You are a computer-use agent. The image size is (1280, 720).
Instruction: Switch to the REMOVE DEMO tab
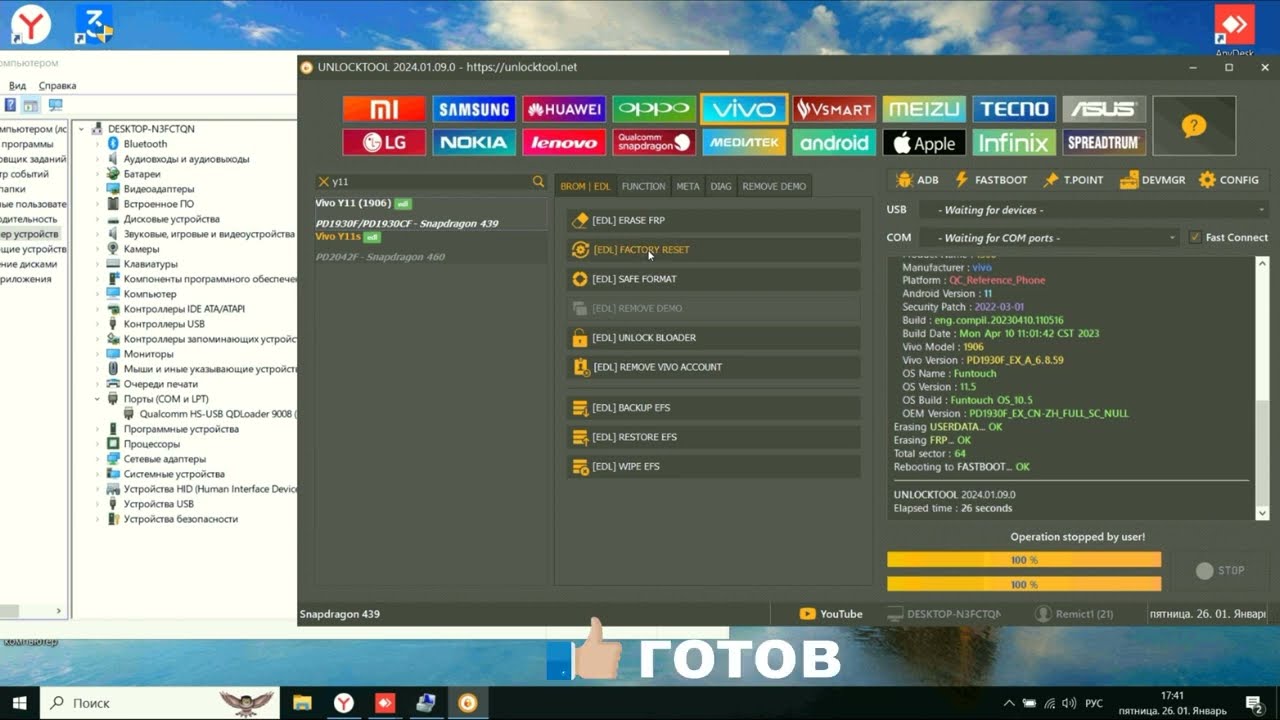pos(774,186)
